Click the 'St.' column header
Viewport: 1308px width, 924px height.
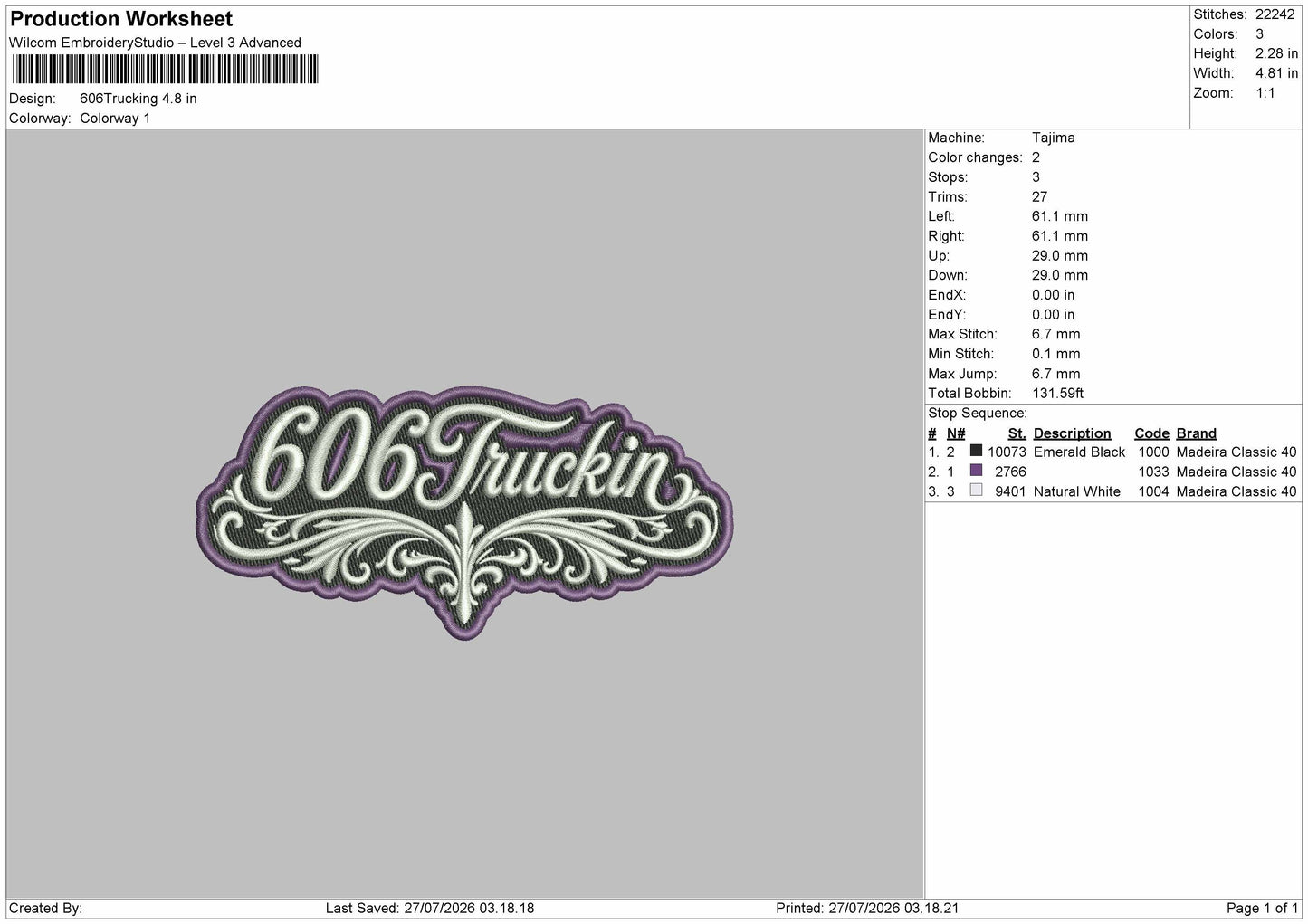(1017, 433)
